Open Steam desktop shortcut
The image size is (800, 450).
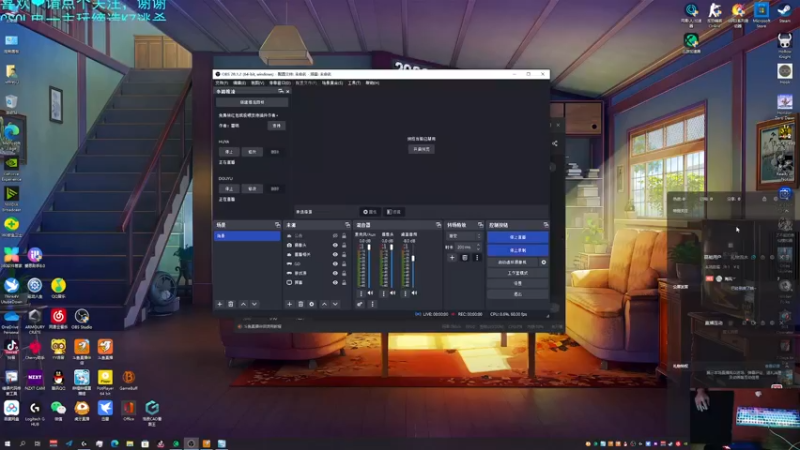784,13
